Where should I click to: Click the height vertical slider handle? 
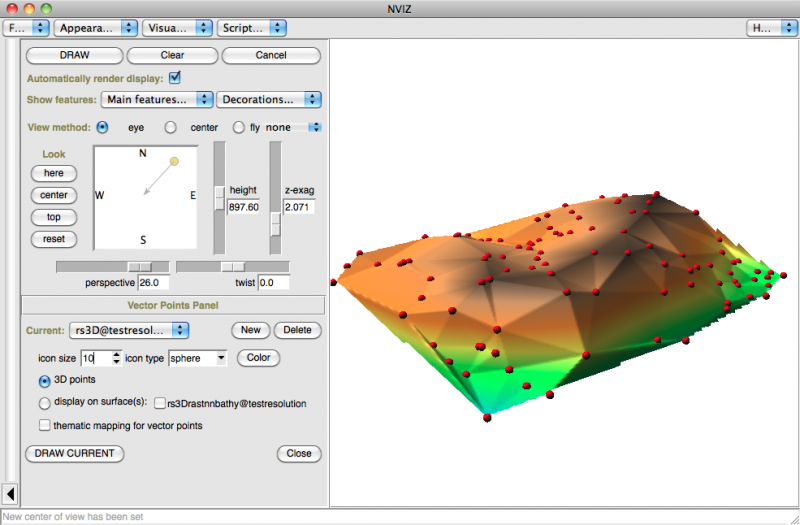[x=219, y=197]
